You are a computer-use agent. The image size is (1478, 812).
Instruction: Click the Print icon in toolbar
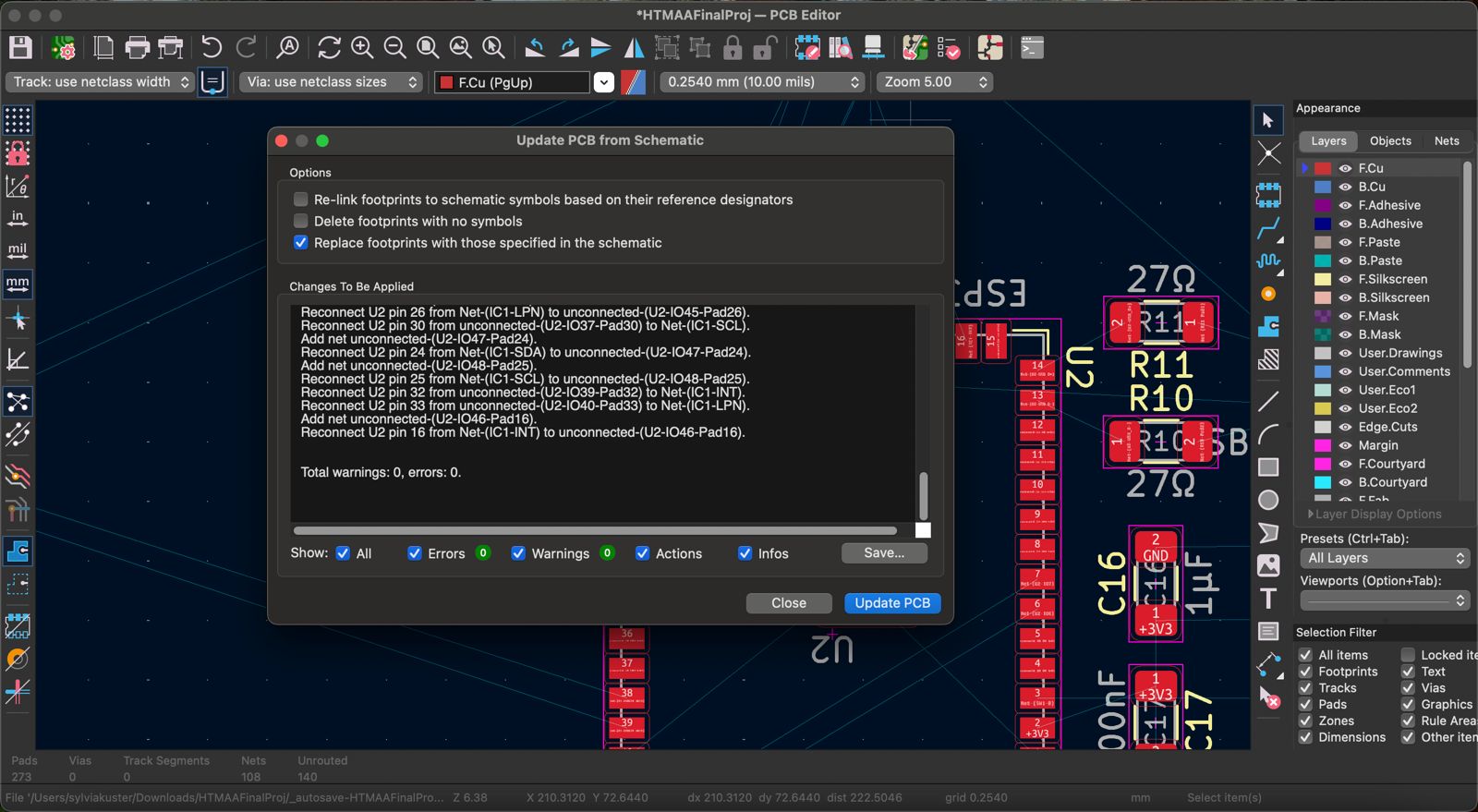coord(137,48)
